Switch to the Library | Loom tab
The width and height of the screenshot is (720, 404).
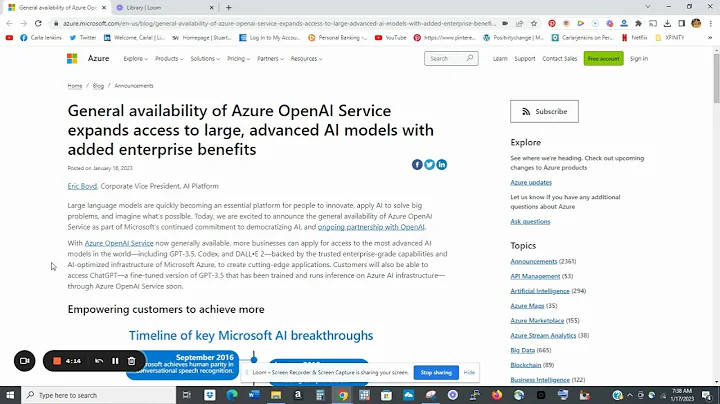[163, 7]
